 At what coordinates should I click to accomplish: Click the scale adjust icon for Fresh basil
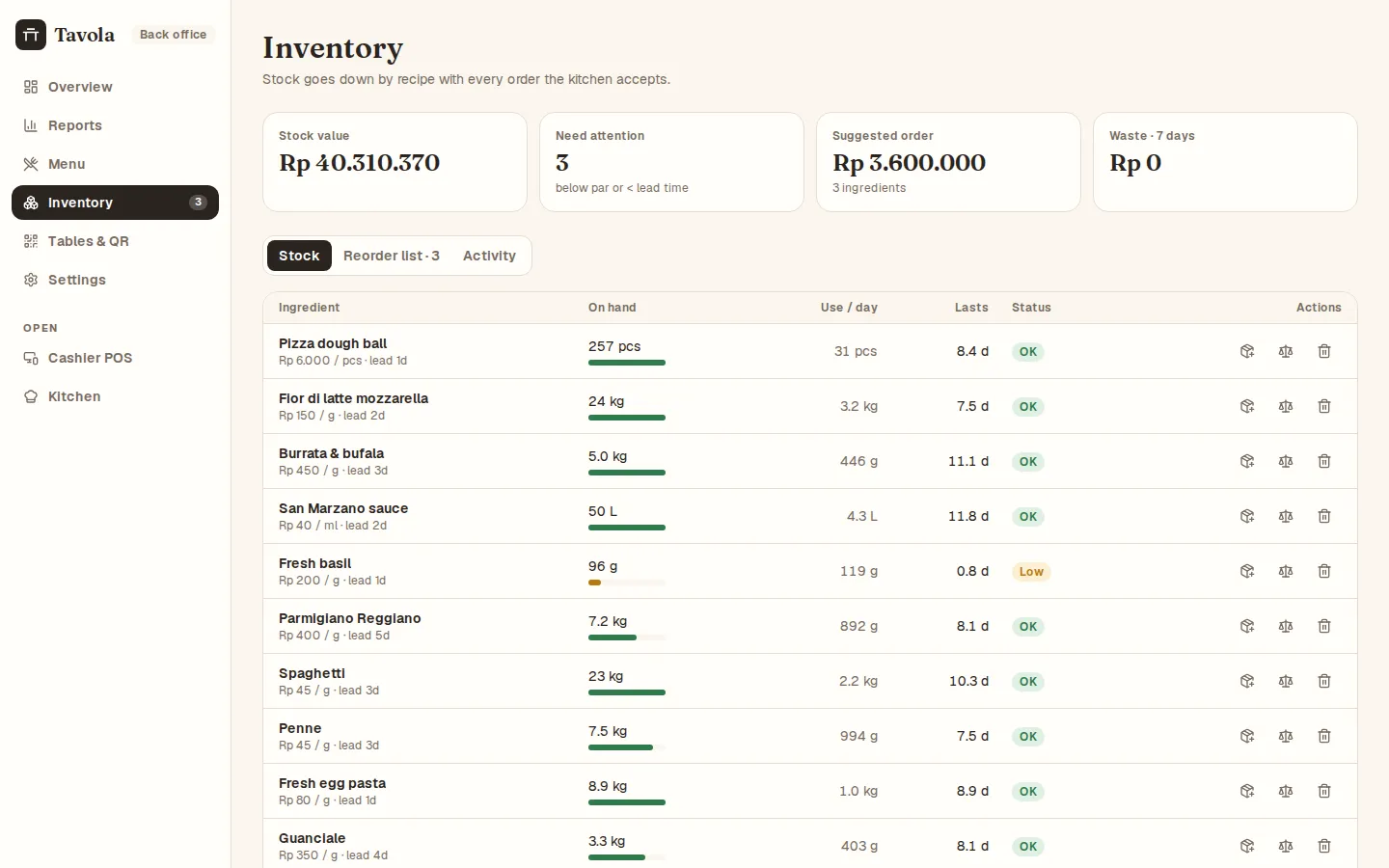pyautogui.click(x=1286, y=571)
